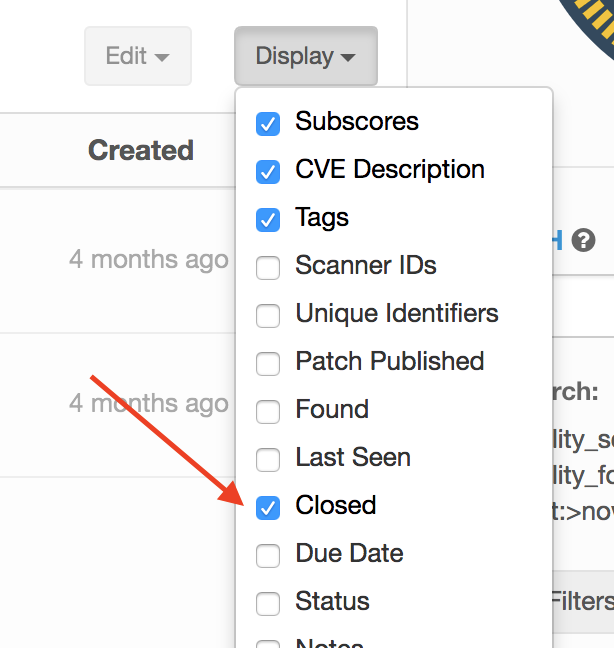Check the Due Date option
Screen dimensions: 614x648
(x=268, y=556)
